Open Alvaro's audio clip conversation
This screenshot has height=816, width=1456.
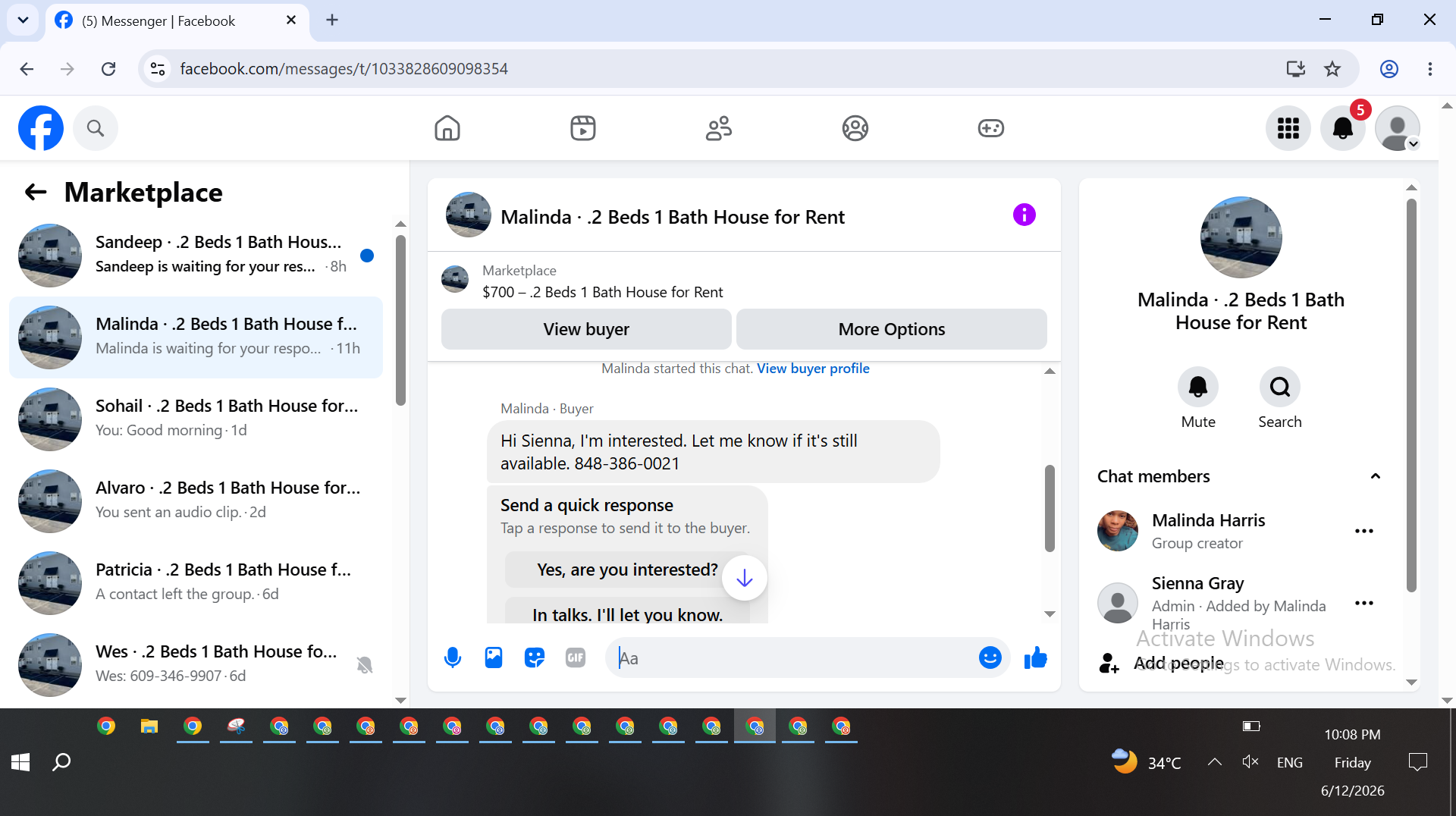[x=196, y=501]
